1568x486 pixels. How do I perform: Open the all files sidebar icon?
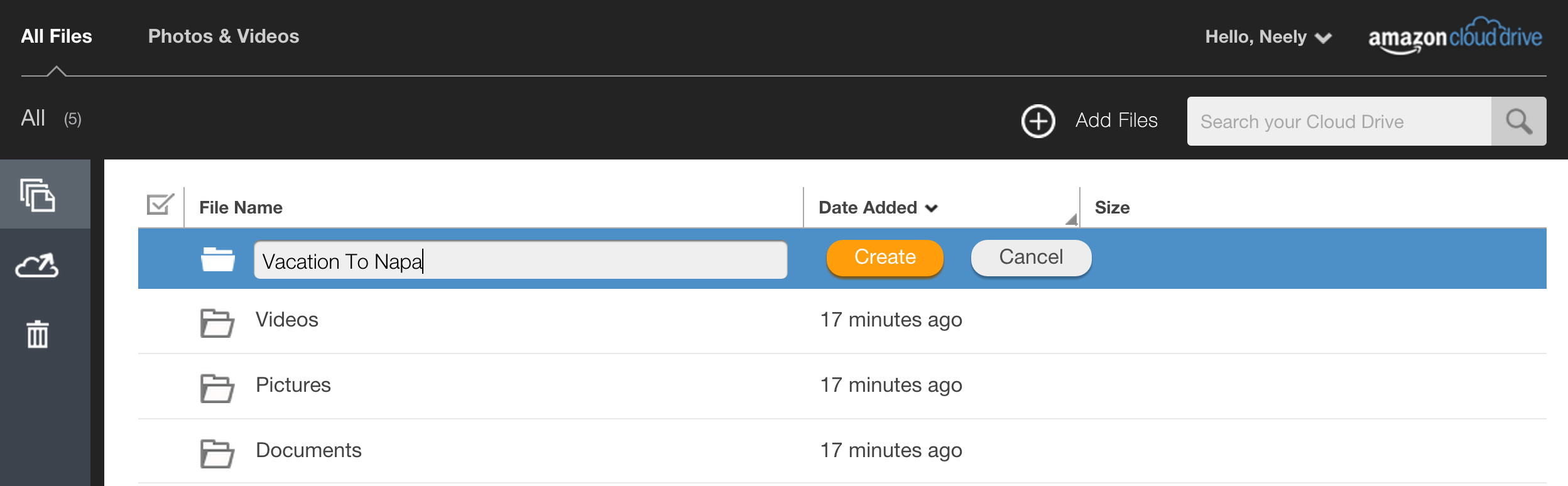click(x=38, y=195)
